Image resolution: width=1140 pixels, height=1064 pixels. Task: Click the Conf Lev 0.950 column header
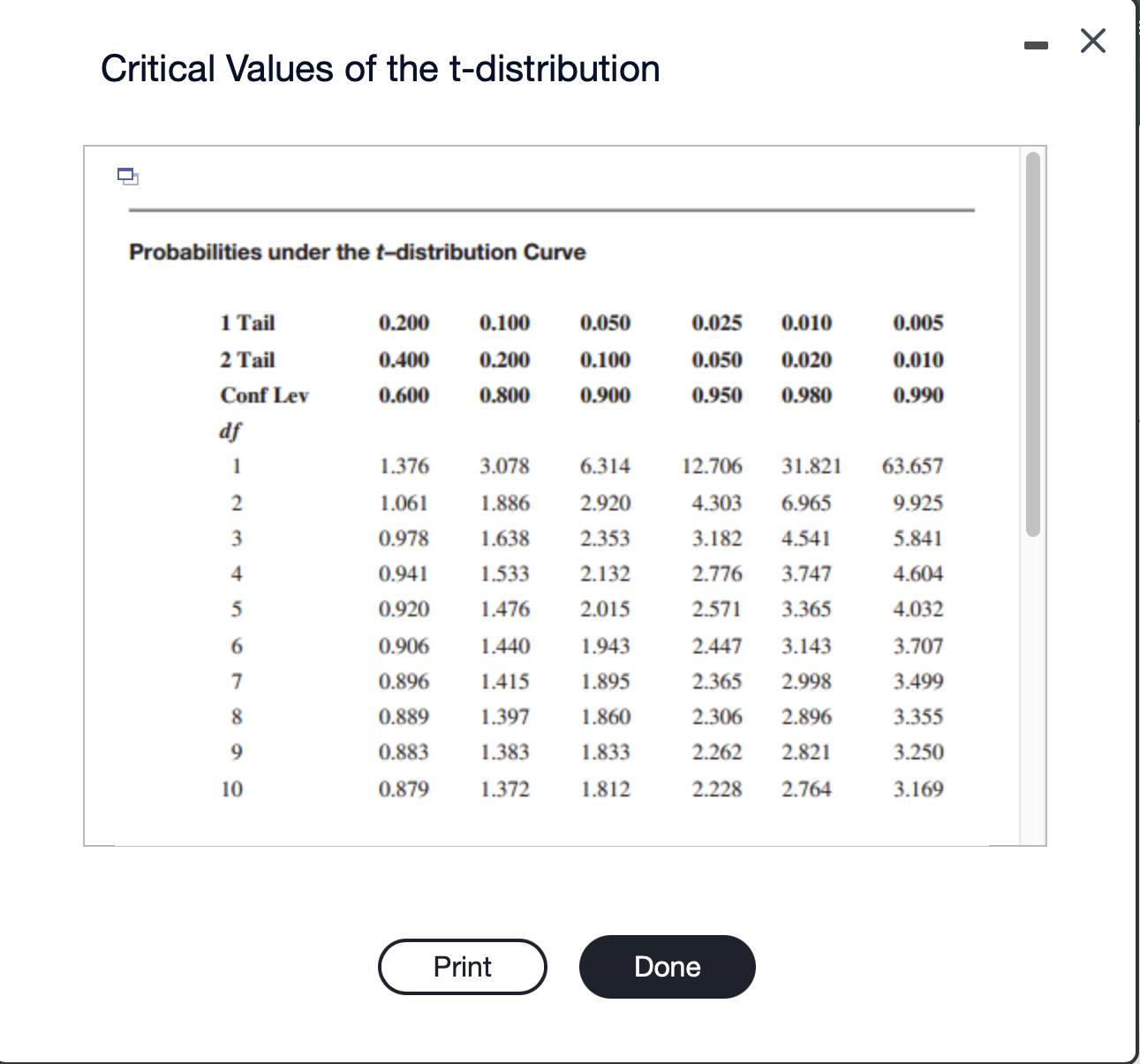[717, 396]
